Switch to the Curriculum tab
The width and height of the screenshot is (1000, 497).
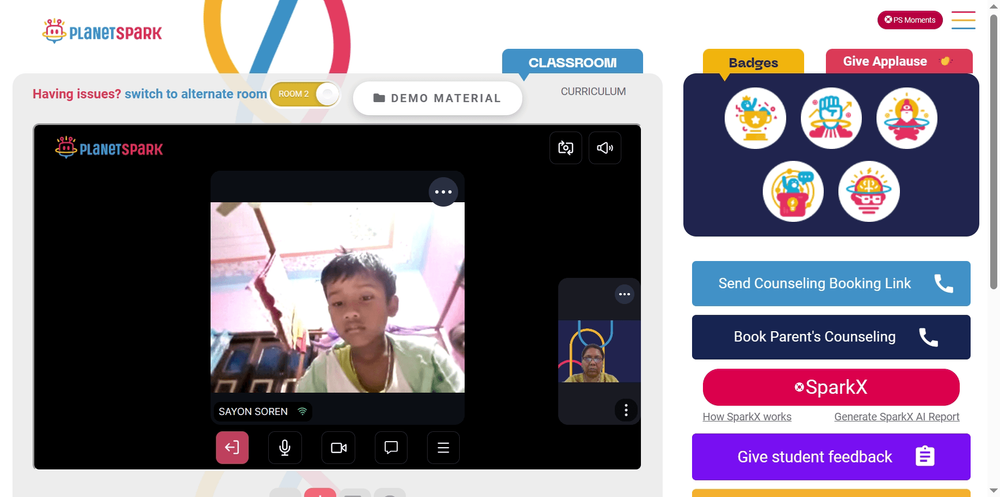(593, 92)
